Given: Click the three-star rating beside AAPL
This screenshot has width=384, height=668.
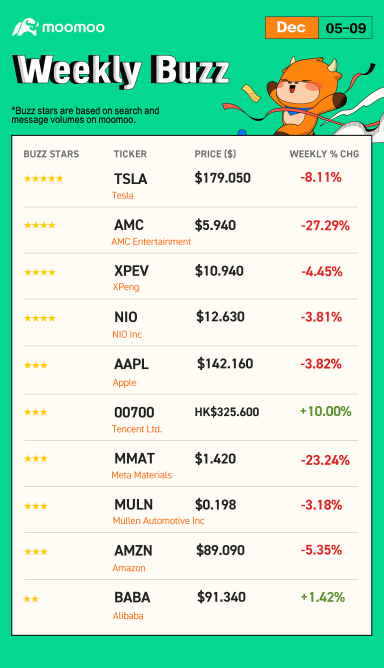Looking at the screenshot, I should click(36, 365).
